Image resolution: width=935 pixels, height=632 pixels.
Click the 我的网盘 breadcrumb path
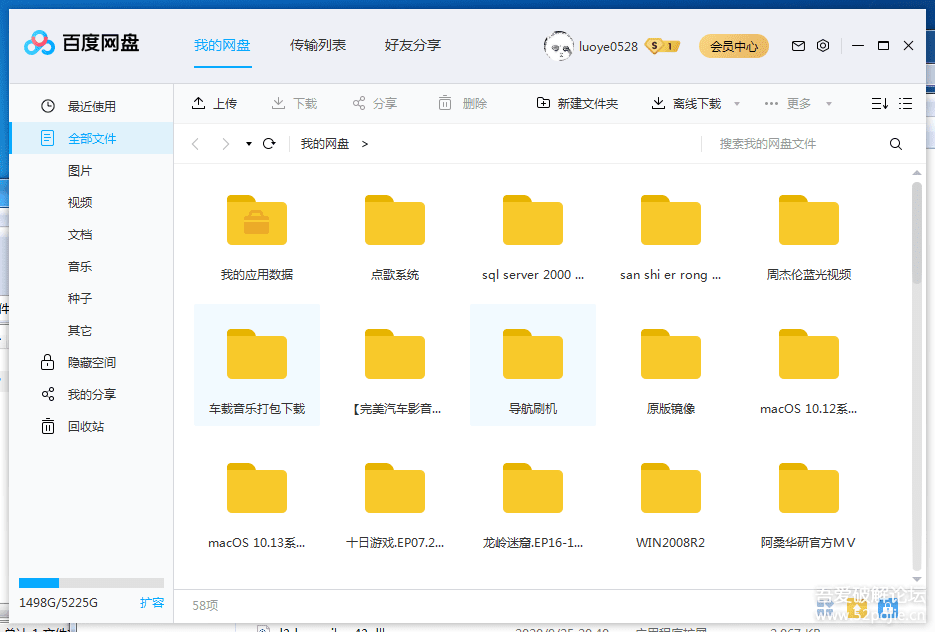[324, 144]
